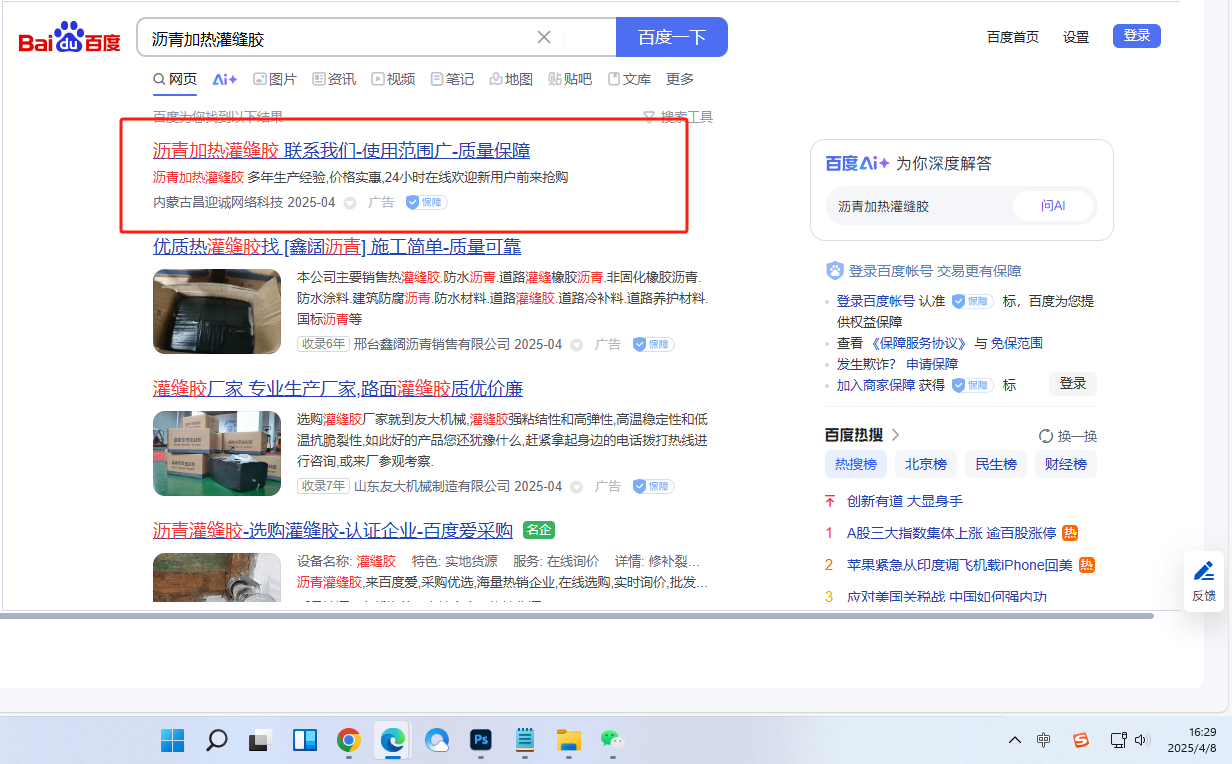Open the 优质热灌缝胶找 鑫阔沥青 result link
This screenshot has height=764, width=1232.
(336, 246)
